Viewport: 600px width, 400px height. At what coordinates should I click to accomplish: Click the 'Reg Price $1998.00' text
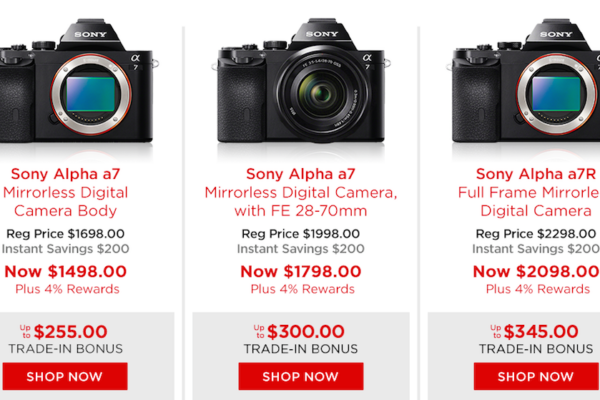click(x=300, y=233)
